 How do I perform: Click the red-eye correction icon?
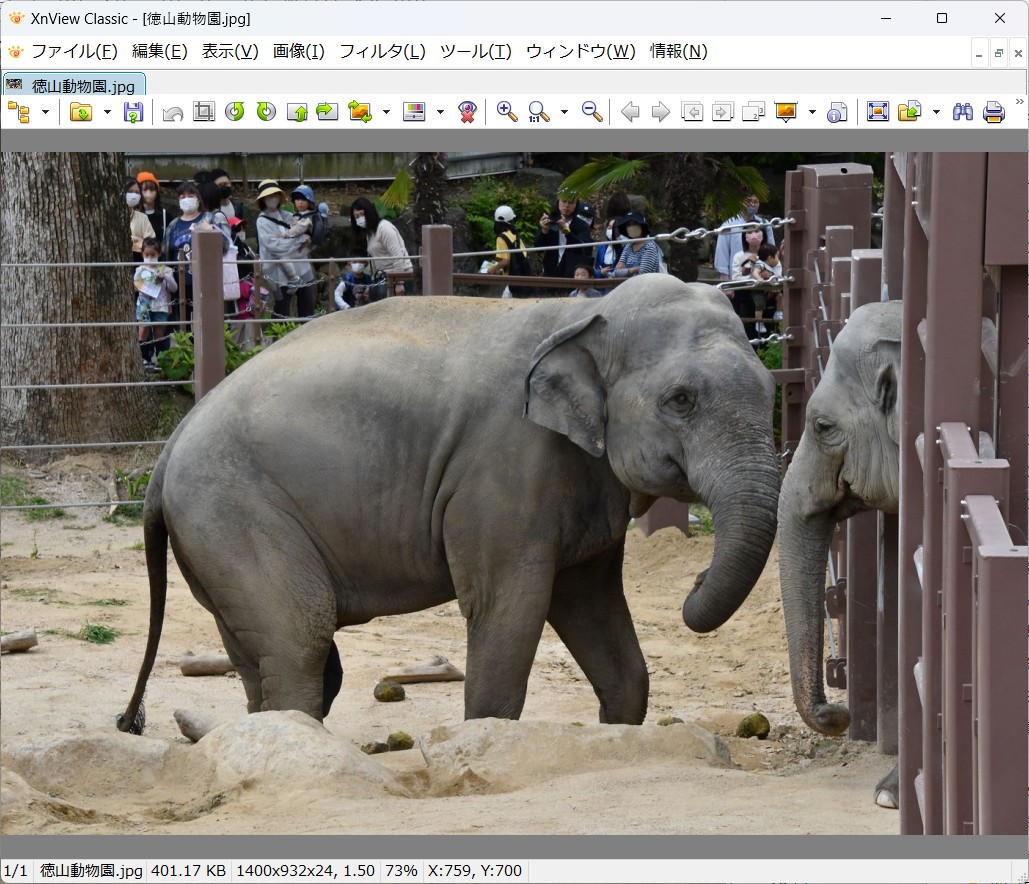[x=467, y=112]
